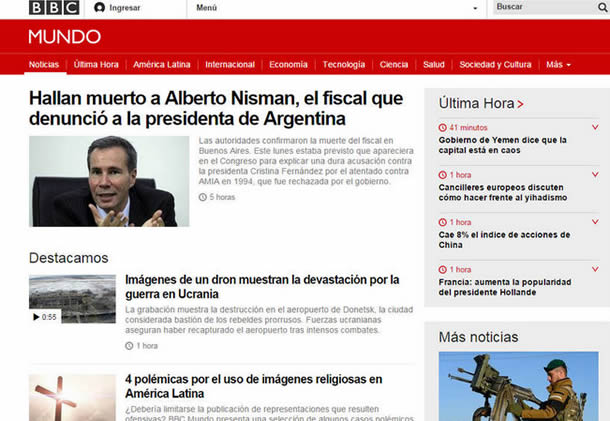Click the search magnifier icon
The width and height of the screenshot is (610, 421).
[603, 7]
